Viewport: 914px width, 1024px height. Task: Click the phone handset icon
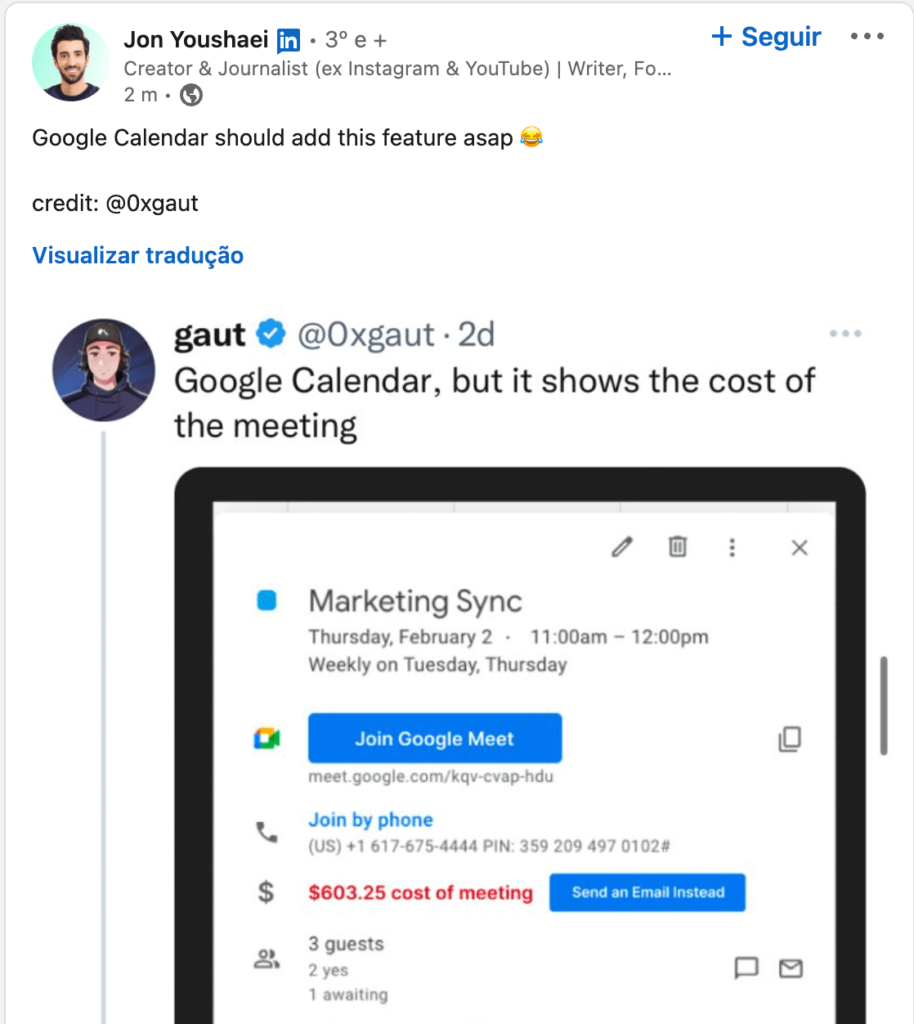(x=266, y=832)
